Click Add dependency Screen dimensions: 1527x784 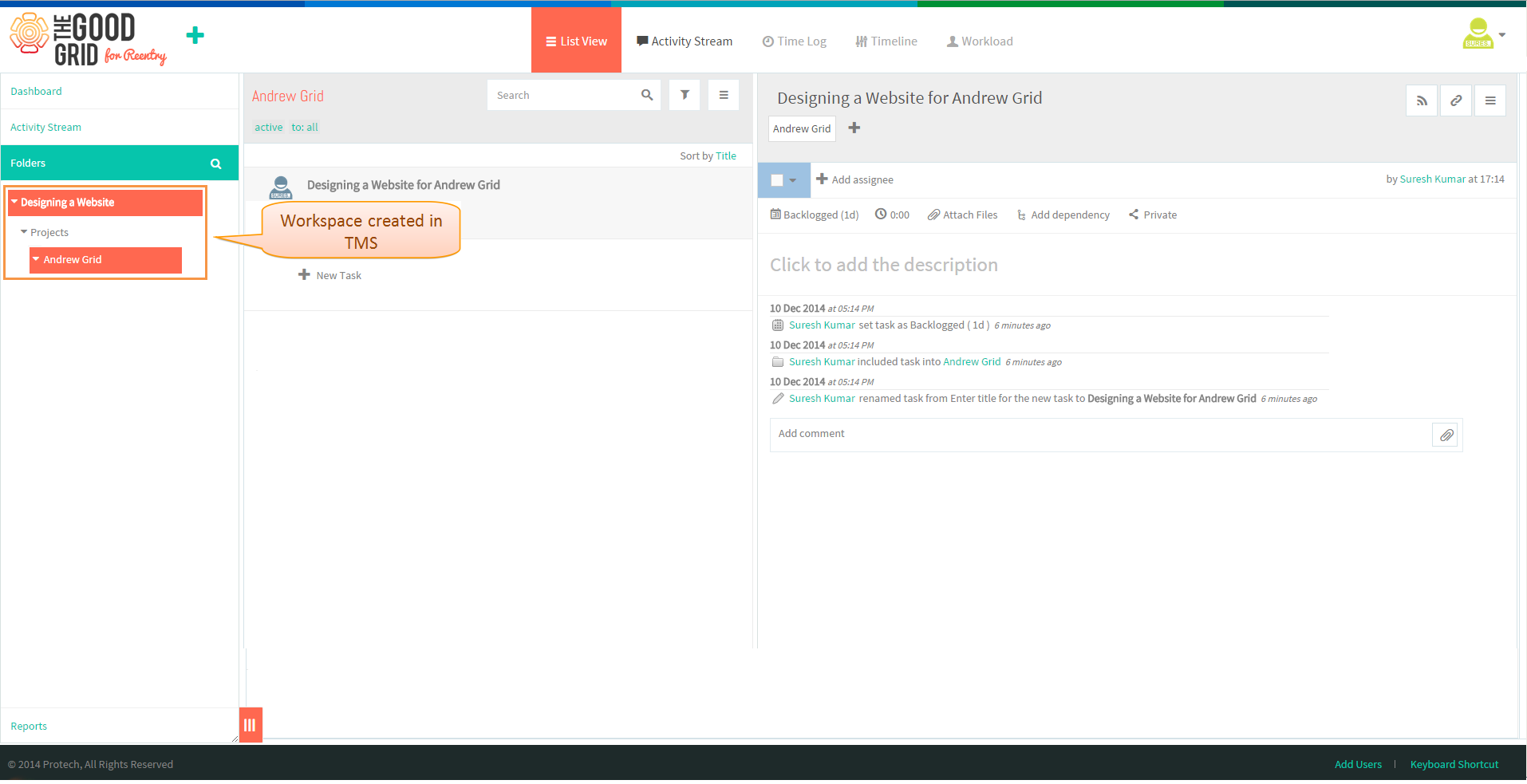(x=1063, y=215)
